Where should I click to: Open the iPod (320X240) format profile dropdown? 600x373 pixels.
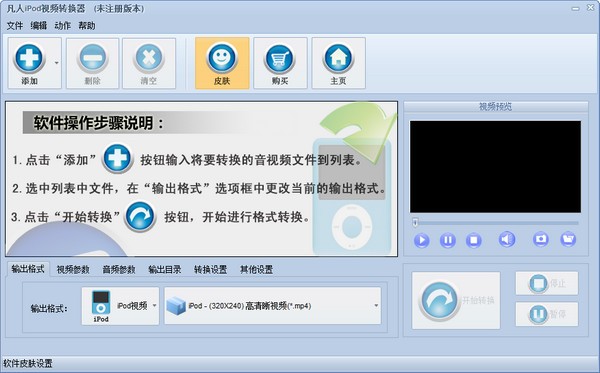(273, 306)
